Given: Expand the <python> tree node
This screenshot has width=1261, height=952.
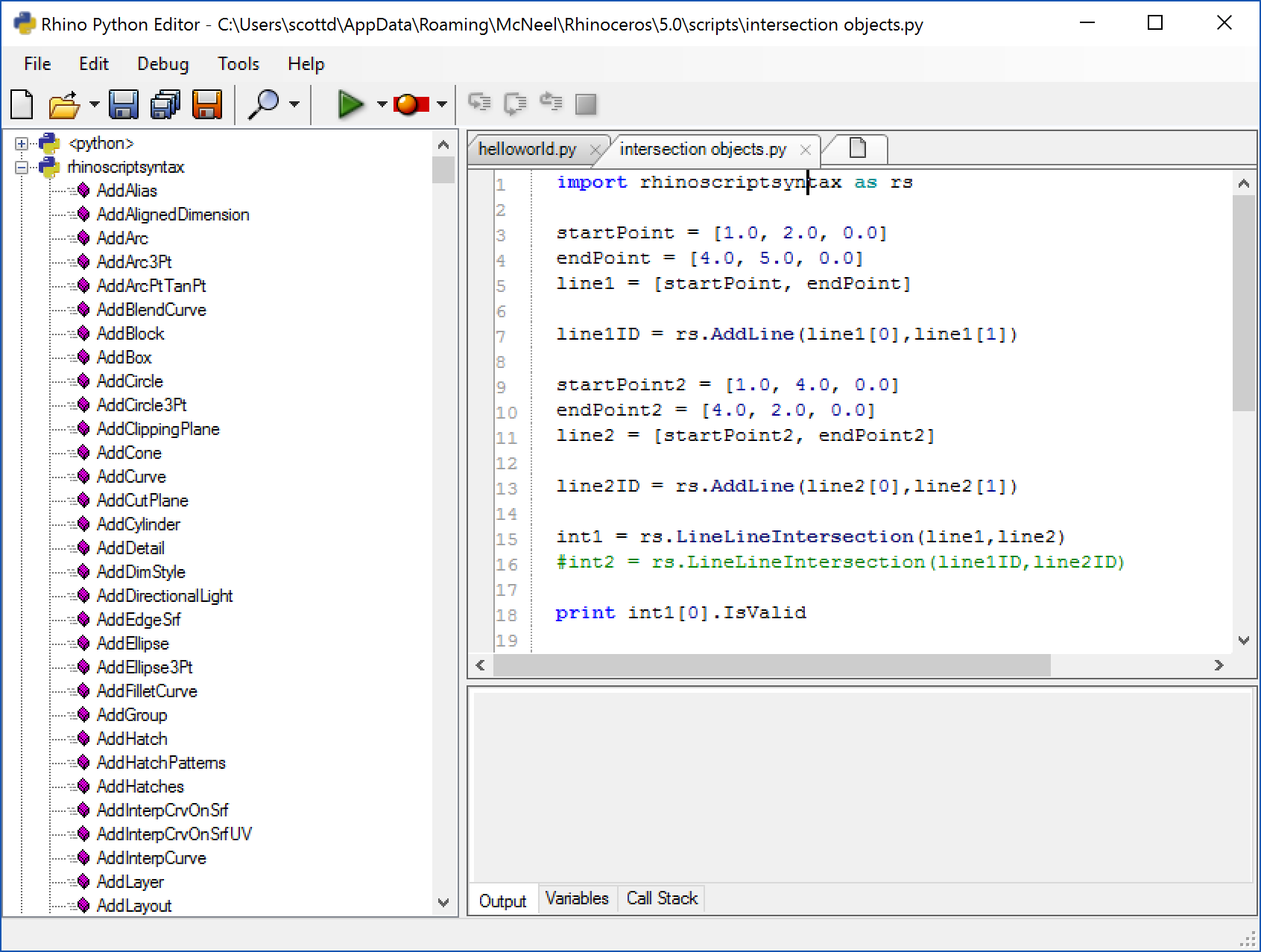Looking at the screenshot, I should [22, 144].
